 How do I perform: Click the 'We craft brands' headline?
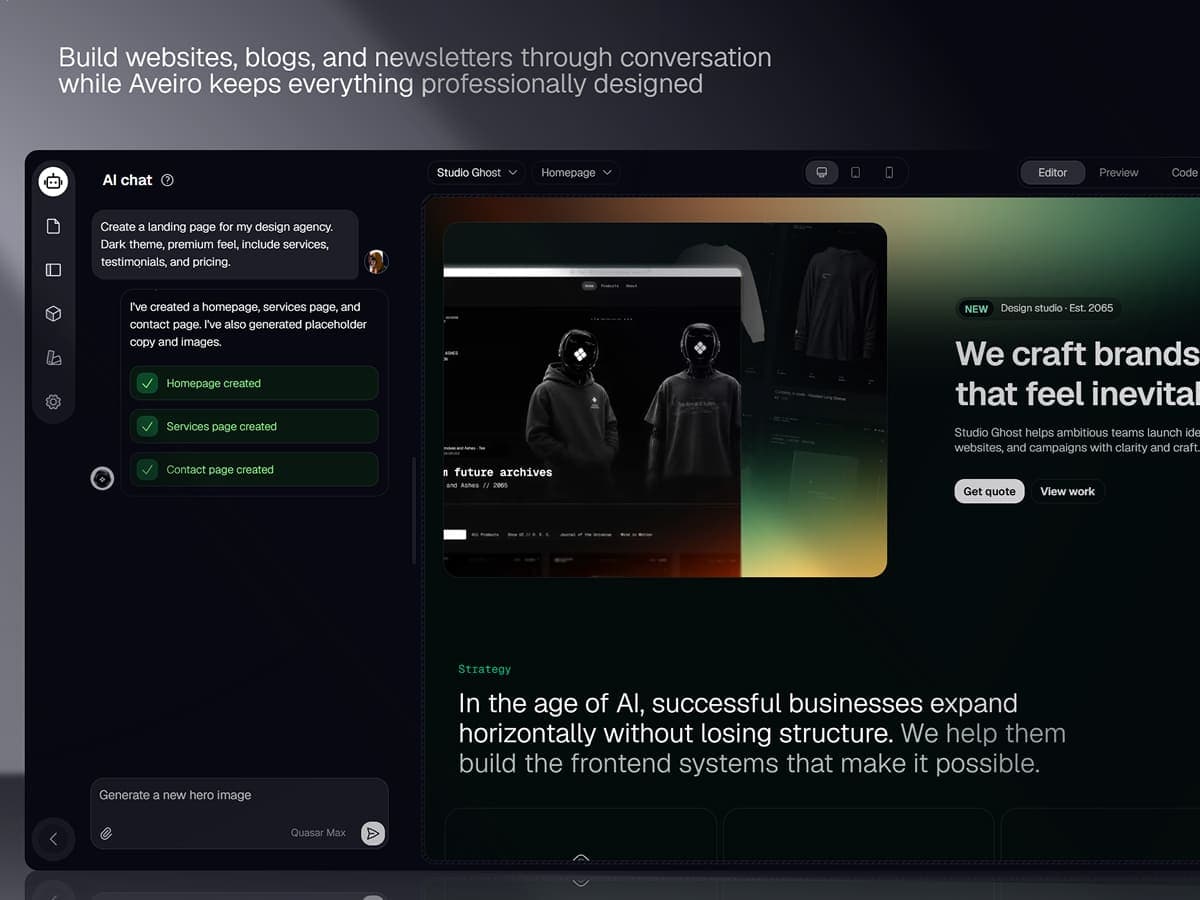point(1077,373)
